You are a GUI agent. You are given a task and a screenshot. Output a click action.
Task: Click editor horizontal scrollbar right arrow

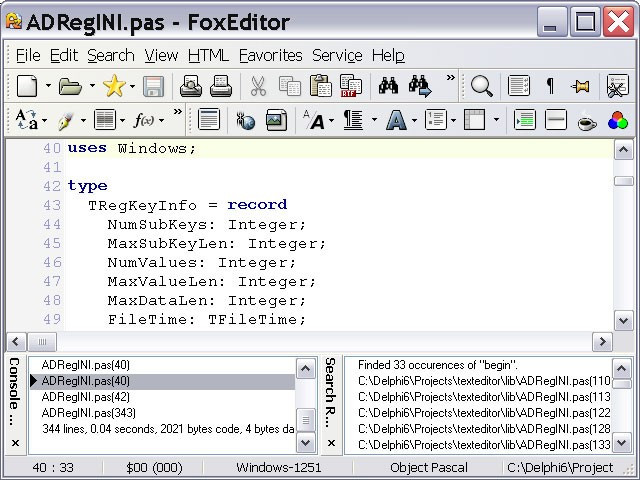(602, 341)
